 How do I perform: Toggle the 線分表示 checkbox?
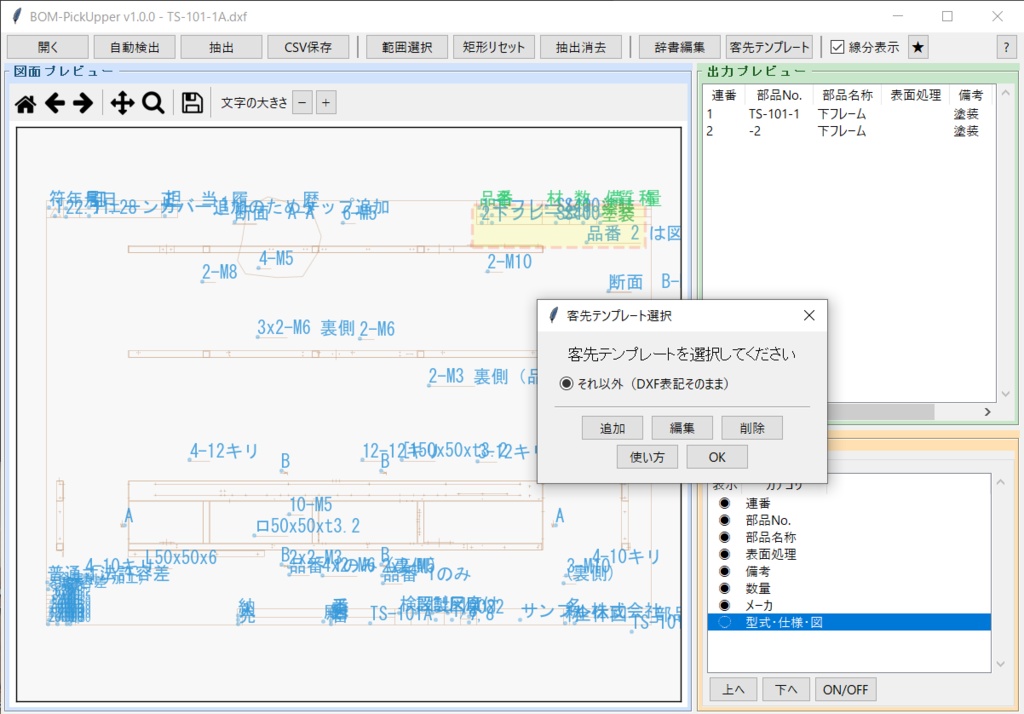pyautogui.click(x=837, y=47)
